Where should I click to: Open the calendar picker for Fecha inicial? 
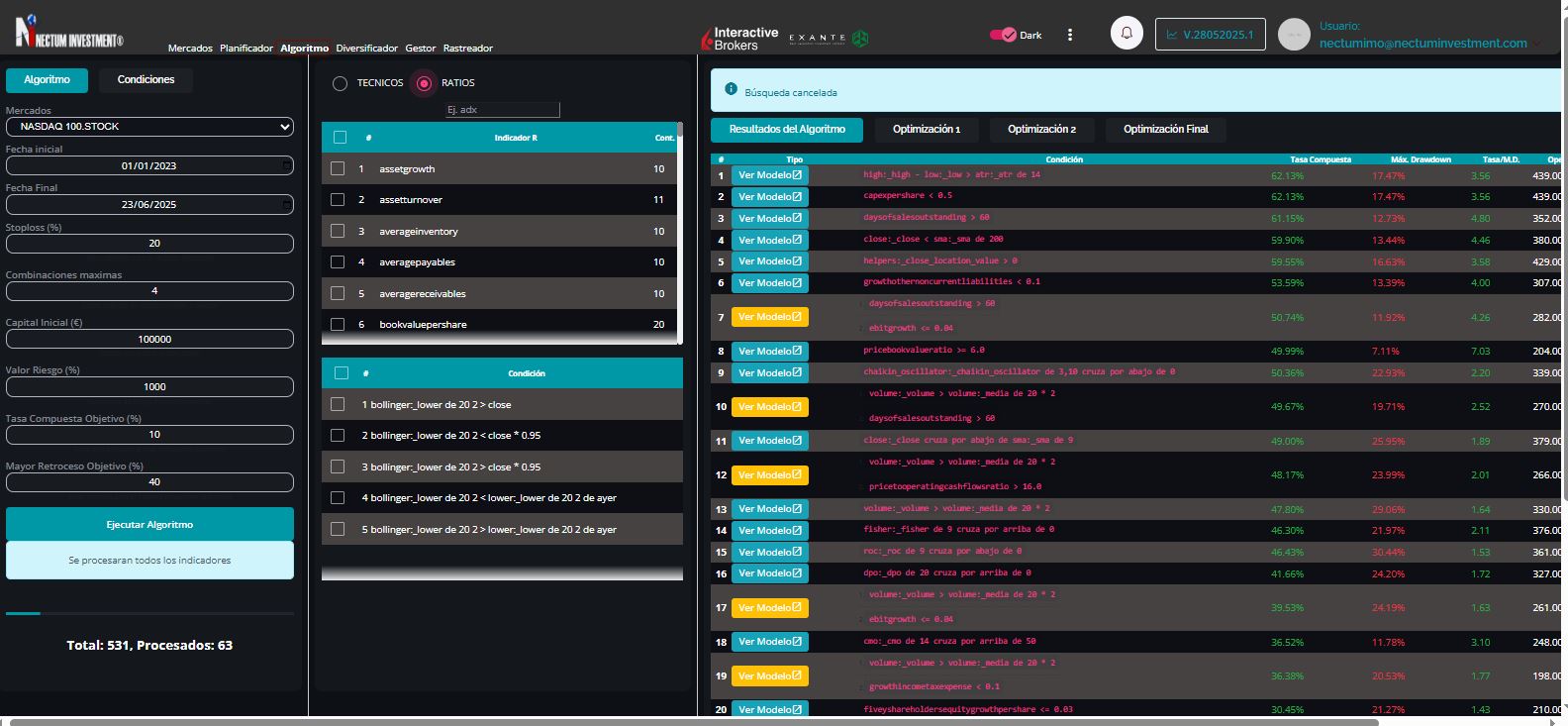pos(286,164)
